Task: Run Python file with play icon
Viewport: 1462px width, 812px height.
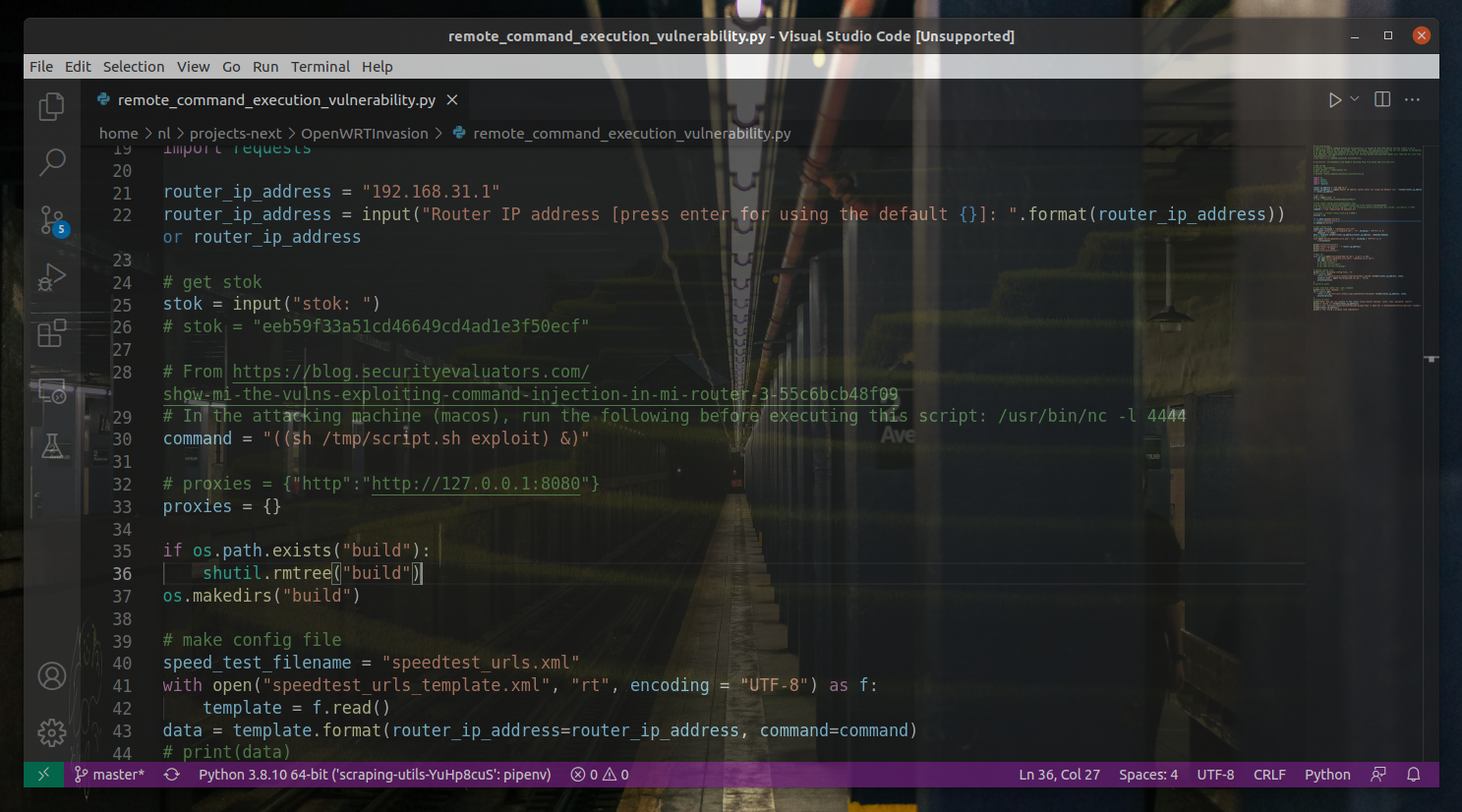Action: (1334, 100)
